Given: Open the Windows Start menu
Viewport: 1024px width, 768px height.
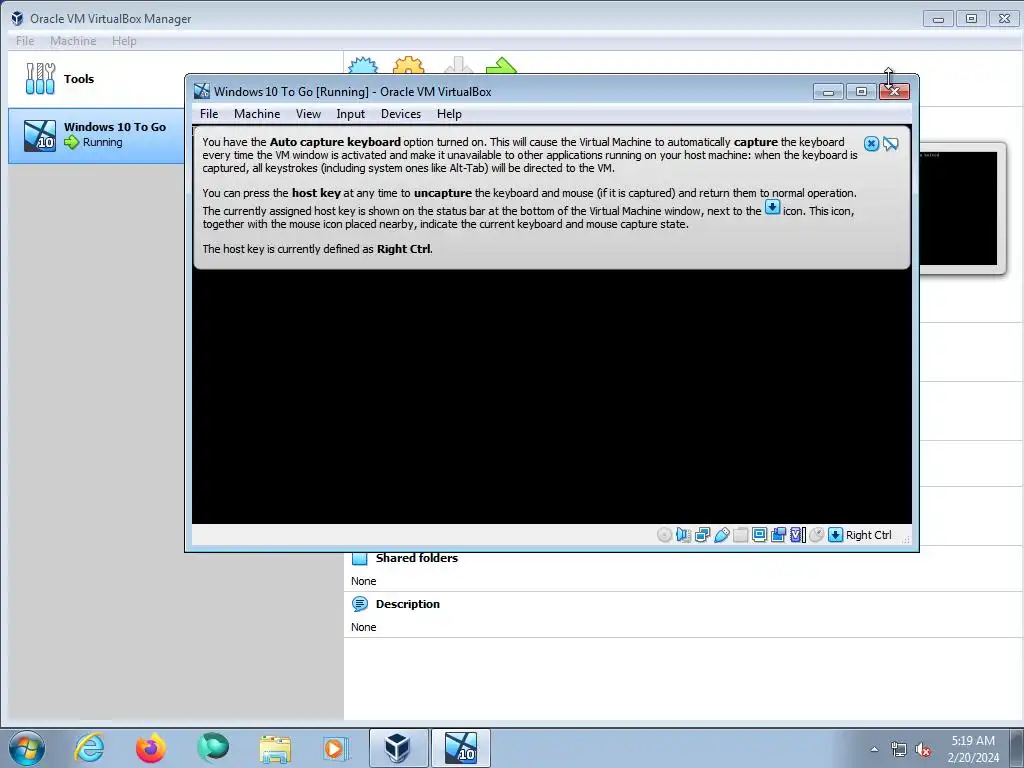Looking at the screenshot, I should point(27,748).
